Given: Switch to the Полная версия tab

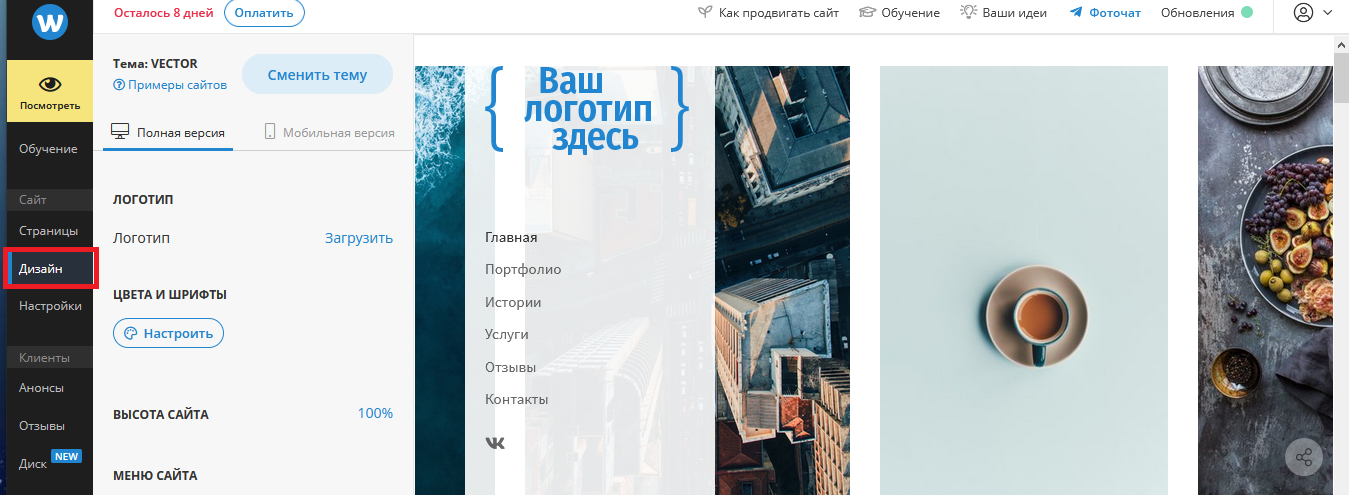Looking at the screenshot, I should (168, 132).
